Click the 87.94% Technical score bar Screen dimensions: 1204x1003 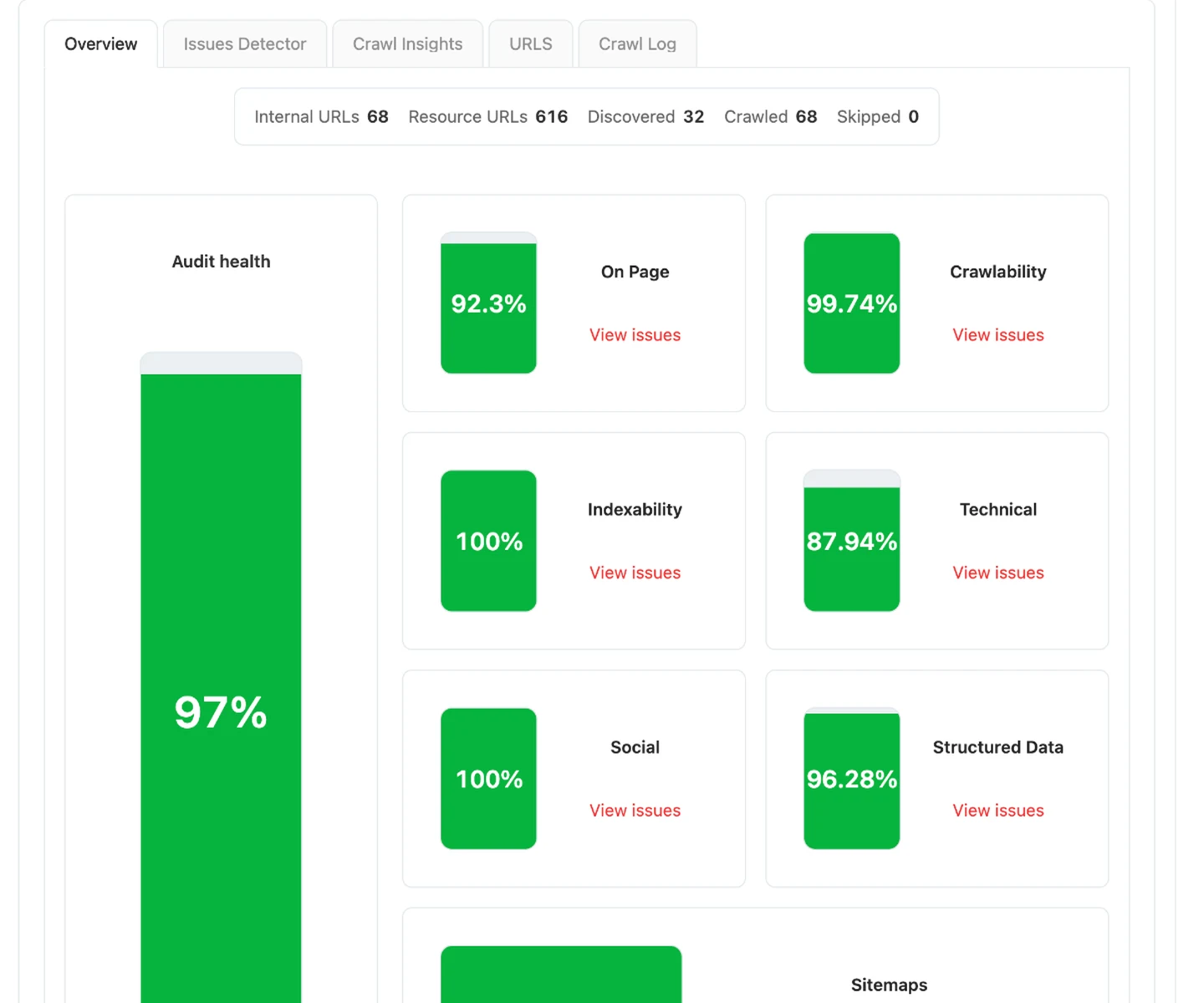(852, 541)
